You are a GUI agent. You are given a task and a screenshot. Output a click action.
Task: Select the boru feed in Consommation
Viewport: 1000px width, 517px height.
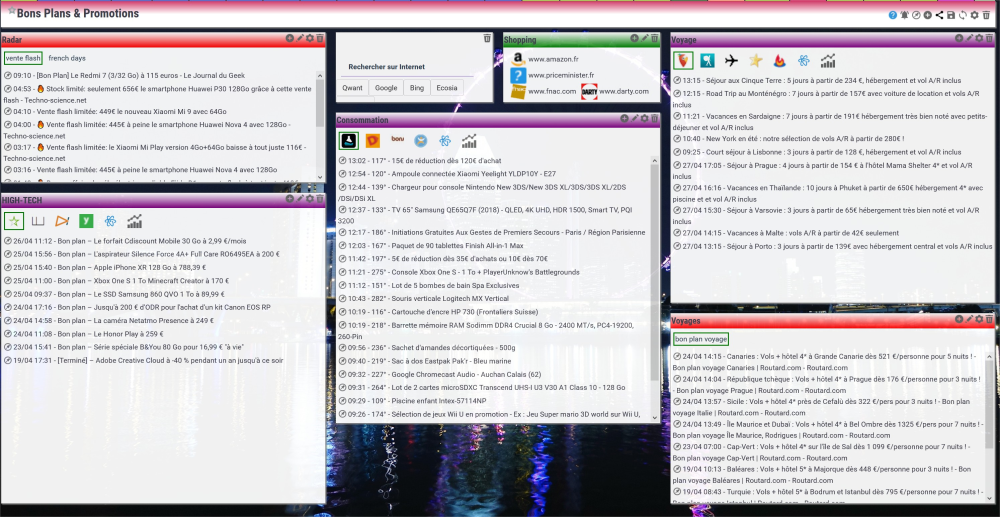click(x=397, y=139)
